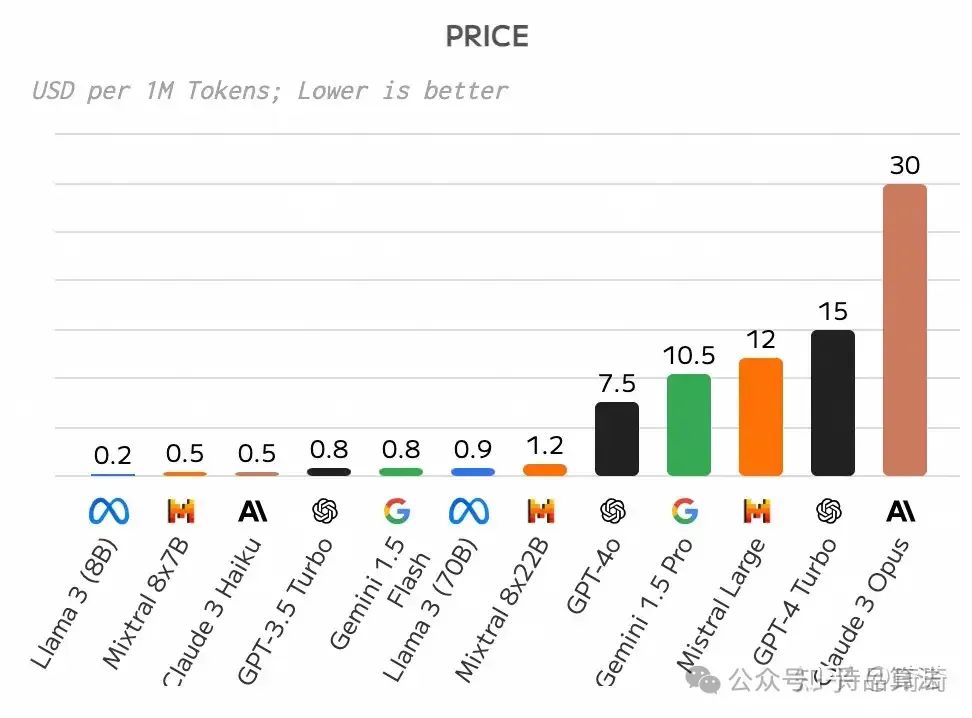Click the Mixtral 8x22B axis label
Screen dimensions: 972x718
[504, 612]
